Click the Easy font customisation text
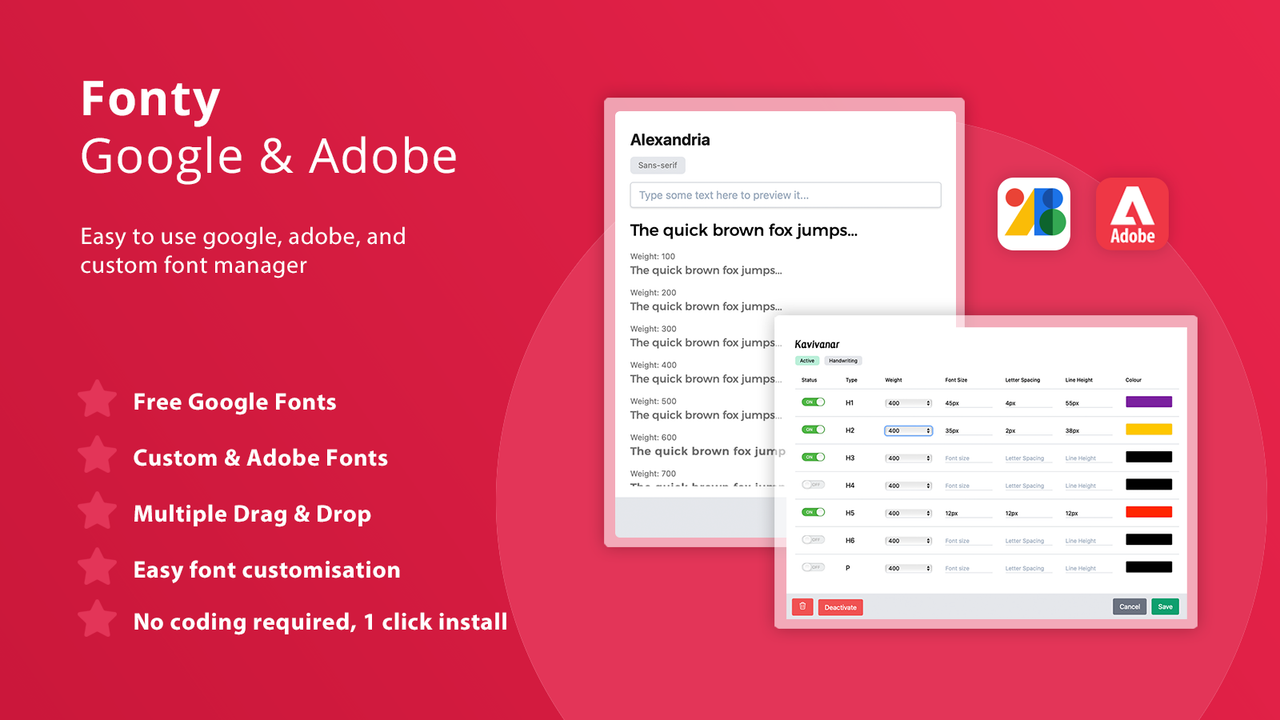The width and height of the screenshot is (1280, 720). click(x=267, y=570)
